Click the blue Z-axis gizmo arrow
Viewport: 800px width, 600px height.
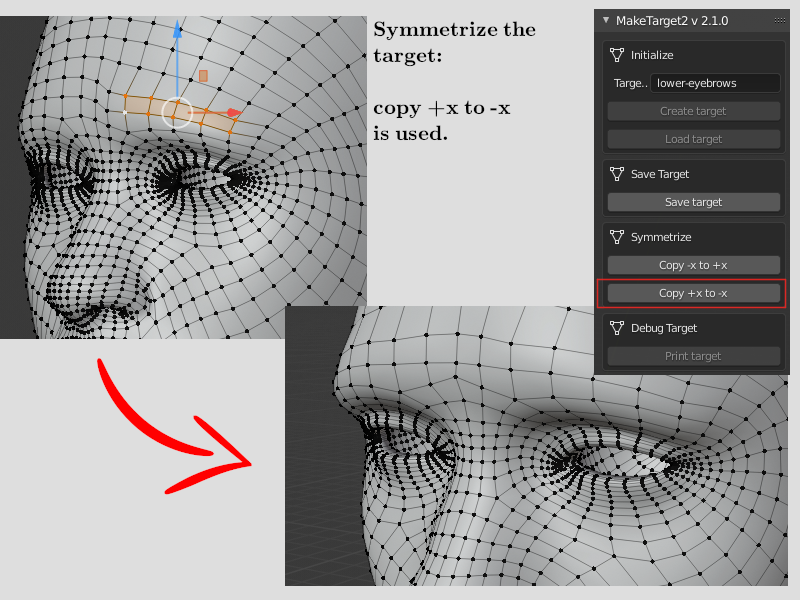point(177,30)
